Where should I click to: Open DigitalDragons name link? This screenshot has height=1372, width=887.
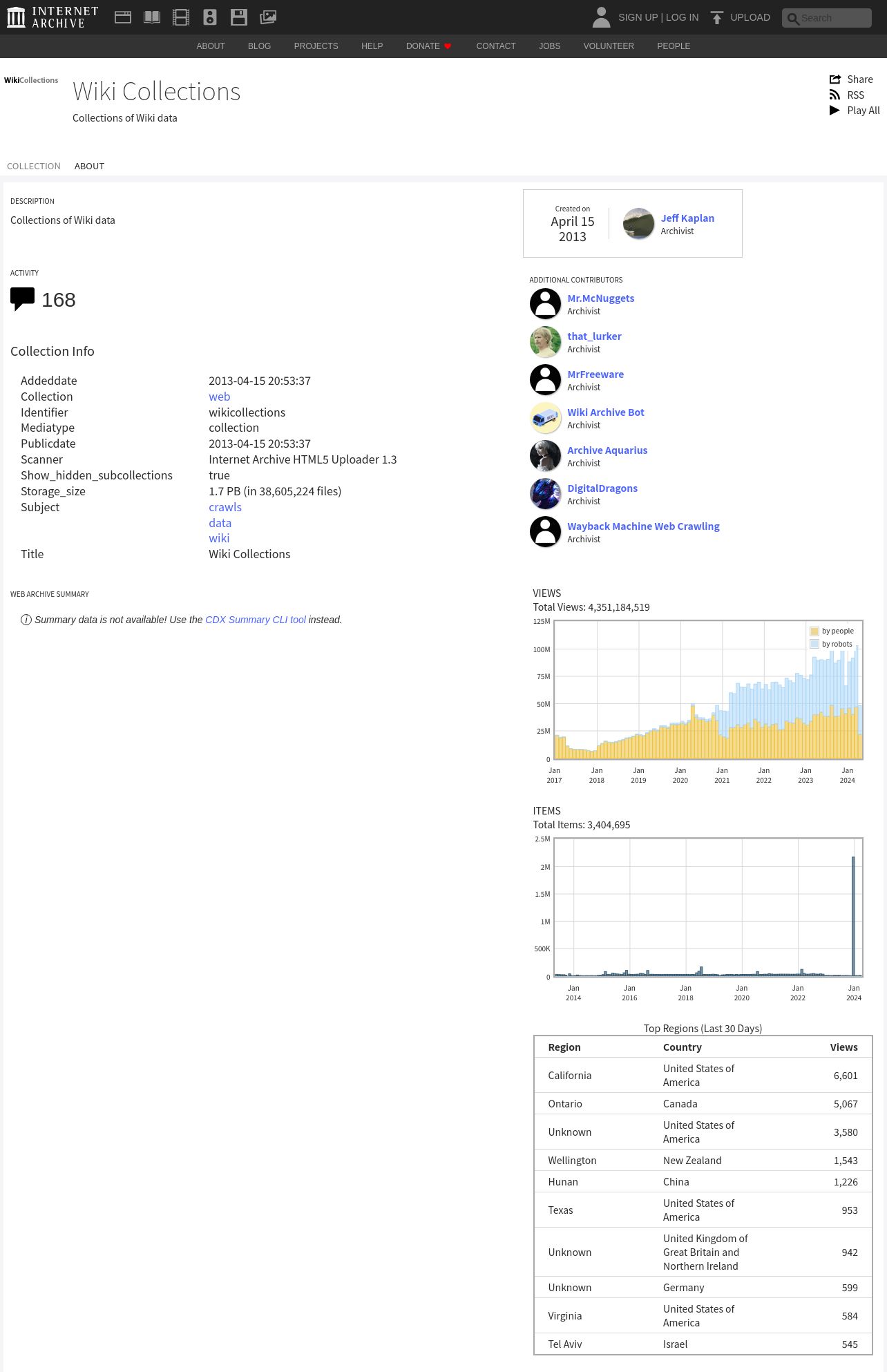tap(602, 488)
